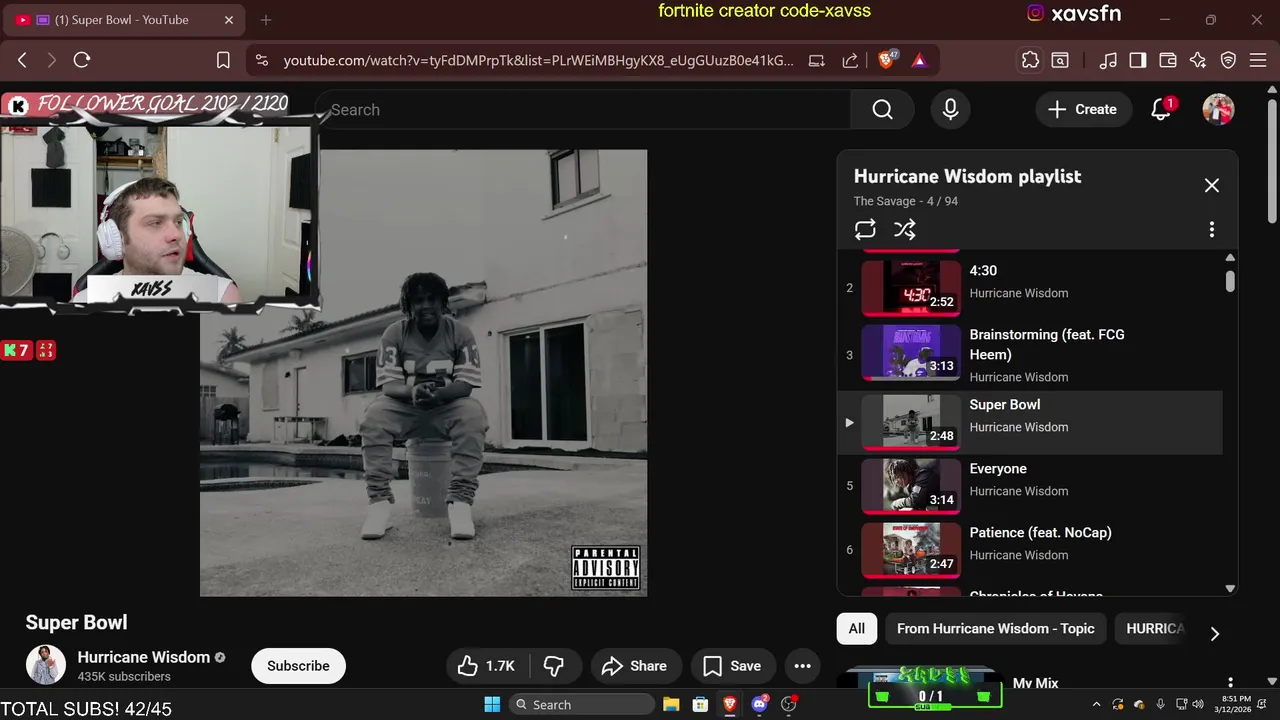The image size is (1280, 720).
Task: Open File Explorer from the taskbar
Action: [671, 705]
